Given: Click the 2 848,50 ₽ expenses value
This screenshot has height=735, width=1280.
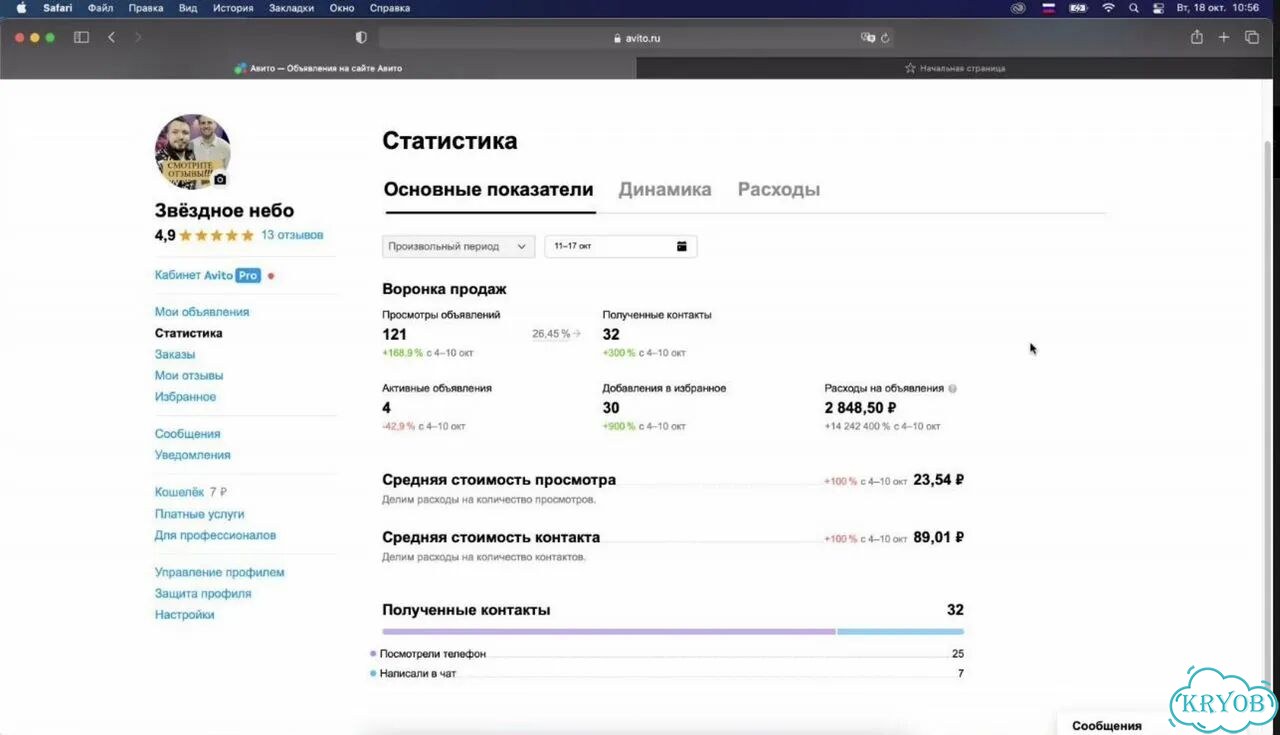Looking at the screenshot, I should (x=860, y=408).
